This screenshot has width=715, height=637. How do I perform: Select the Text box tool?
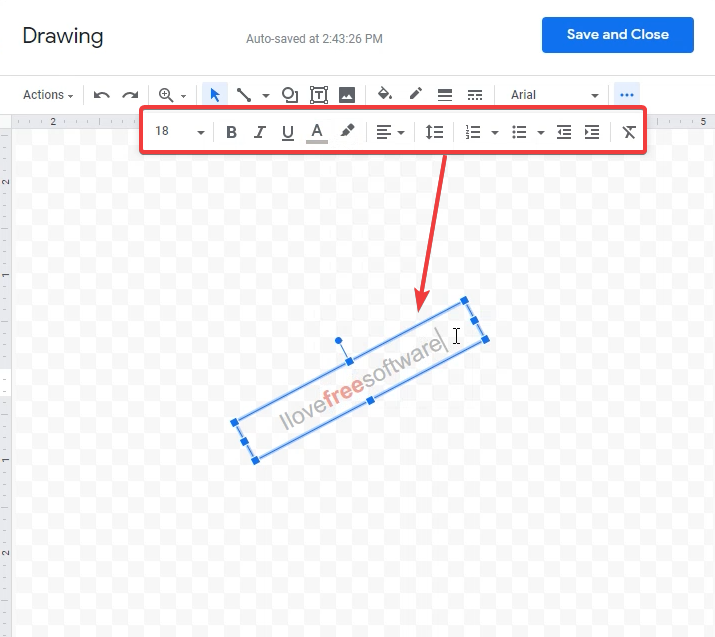pyautogui.click(x=319, y=95)
